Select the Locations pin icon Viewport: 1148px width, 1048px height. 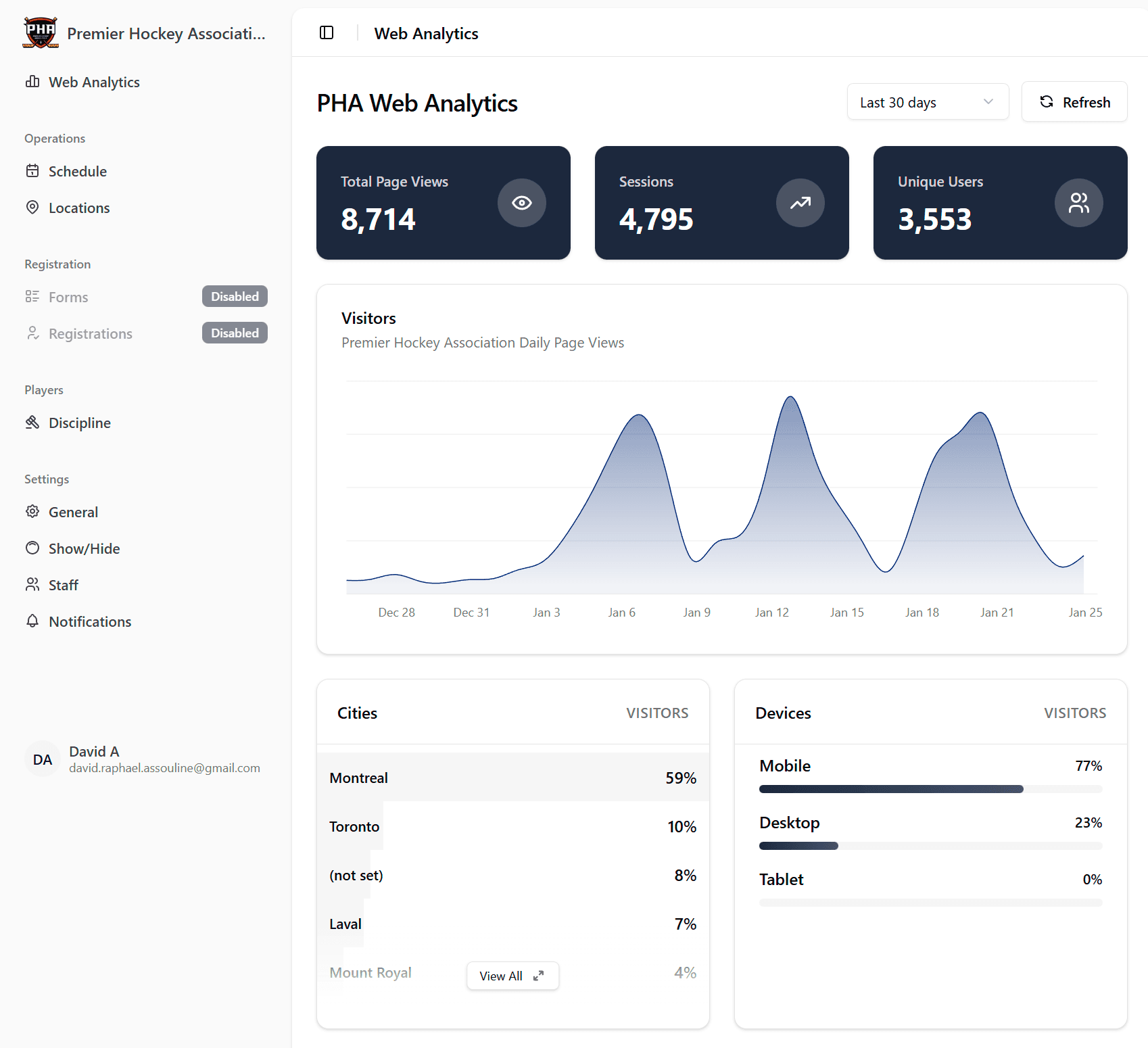coord(33,208)
